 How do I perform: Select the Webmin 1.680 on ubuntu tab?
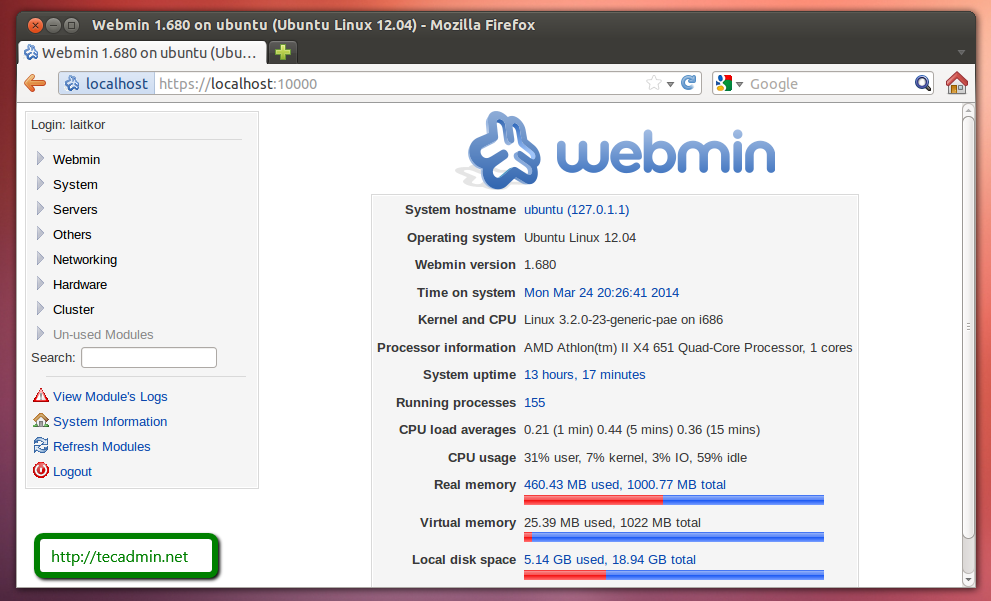[142, 52]
